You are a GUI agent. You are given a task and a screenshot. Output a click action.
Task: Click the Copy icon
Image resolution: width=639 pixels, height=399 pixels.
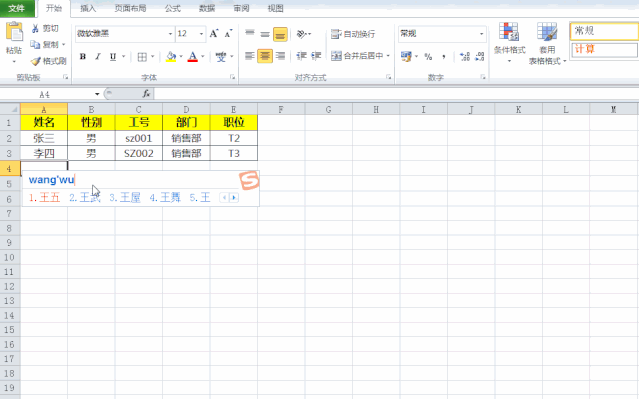click(35, 44)
